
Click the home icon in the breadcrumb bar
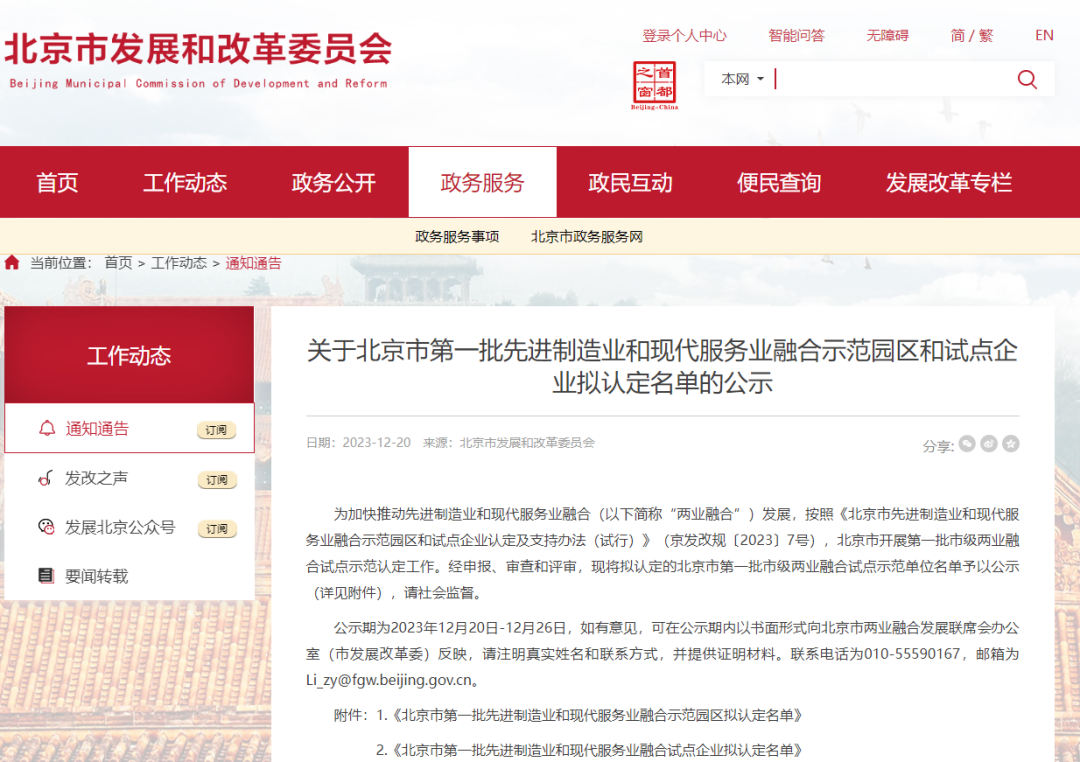pyautogui.click(x=11, y=263)
